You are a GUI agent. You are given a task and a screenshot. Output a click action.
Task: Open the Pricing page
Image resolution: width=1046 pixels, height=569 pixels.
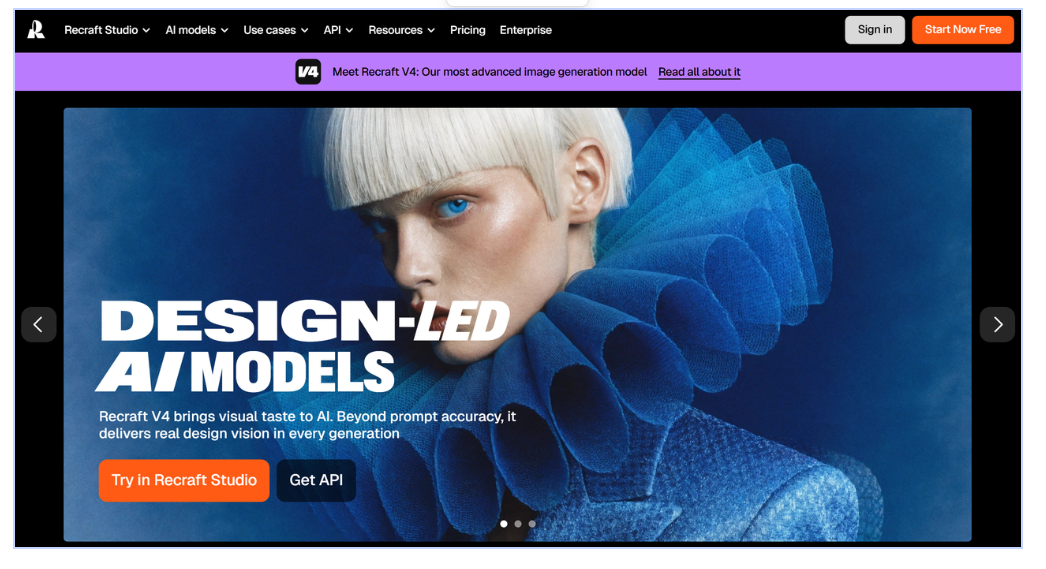point(467,30)
